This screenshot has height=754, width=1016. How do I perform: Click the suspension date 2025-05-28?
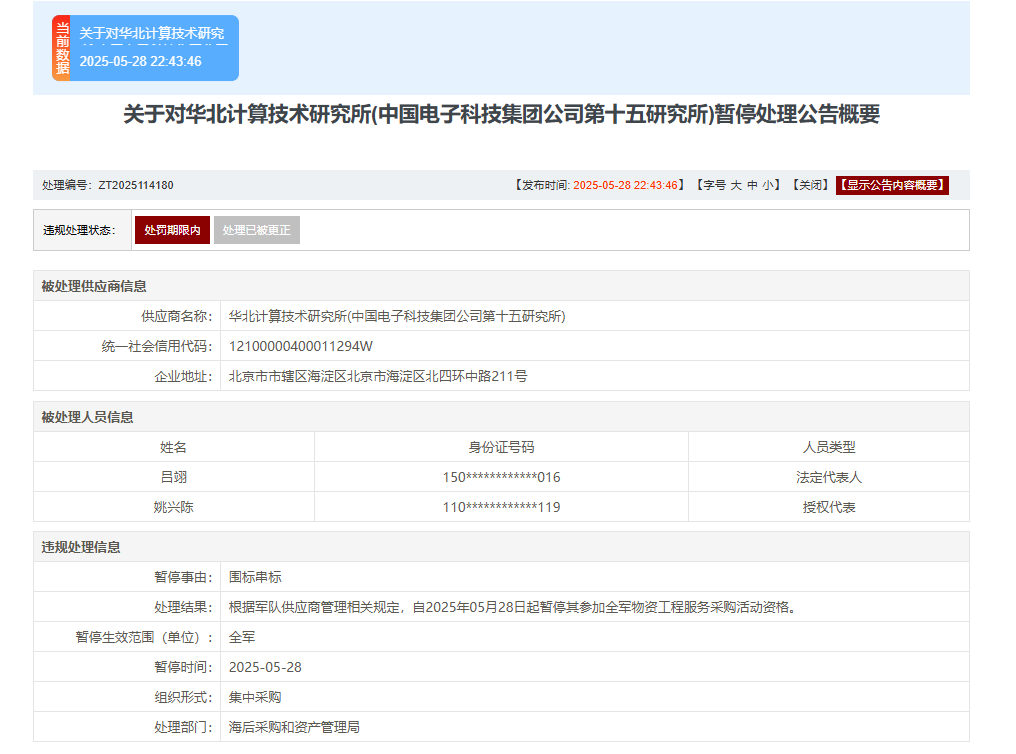tap(265, 667)
